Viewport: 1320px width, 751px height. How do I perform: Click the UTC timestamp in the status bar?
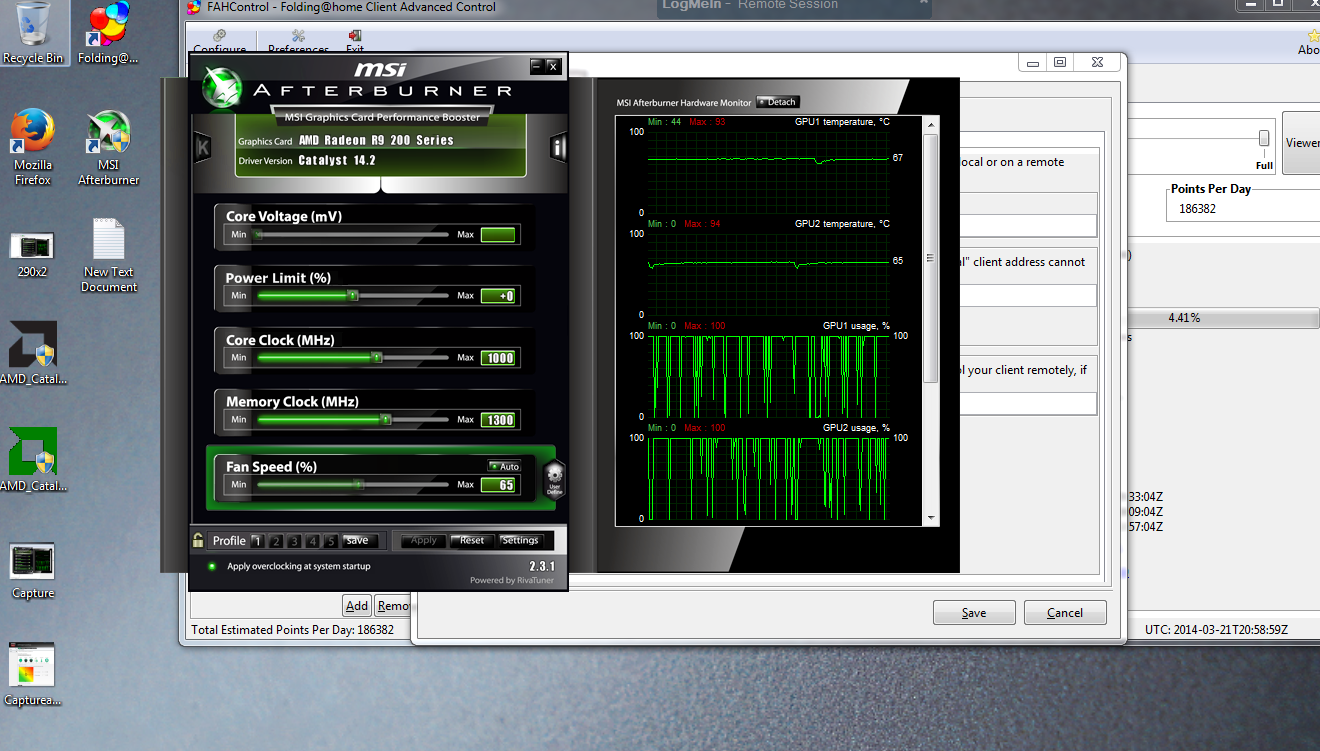pos(1216,630)
